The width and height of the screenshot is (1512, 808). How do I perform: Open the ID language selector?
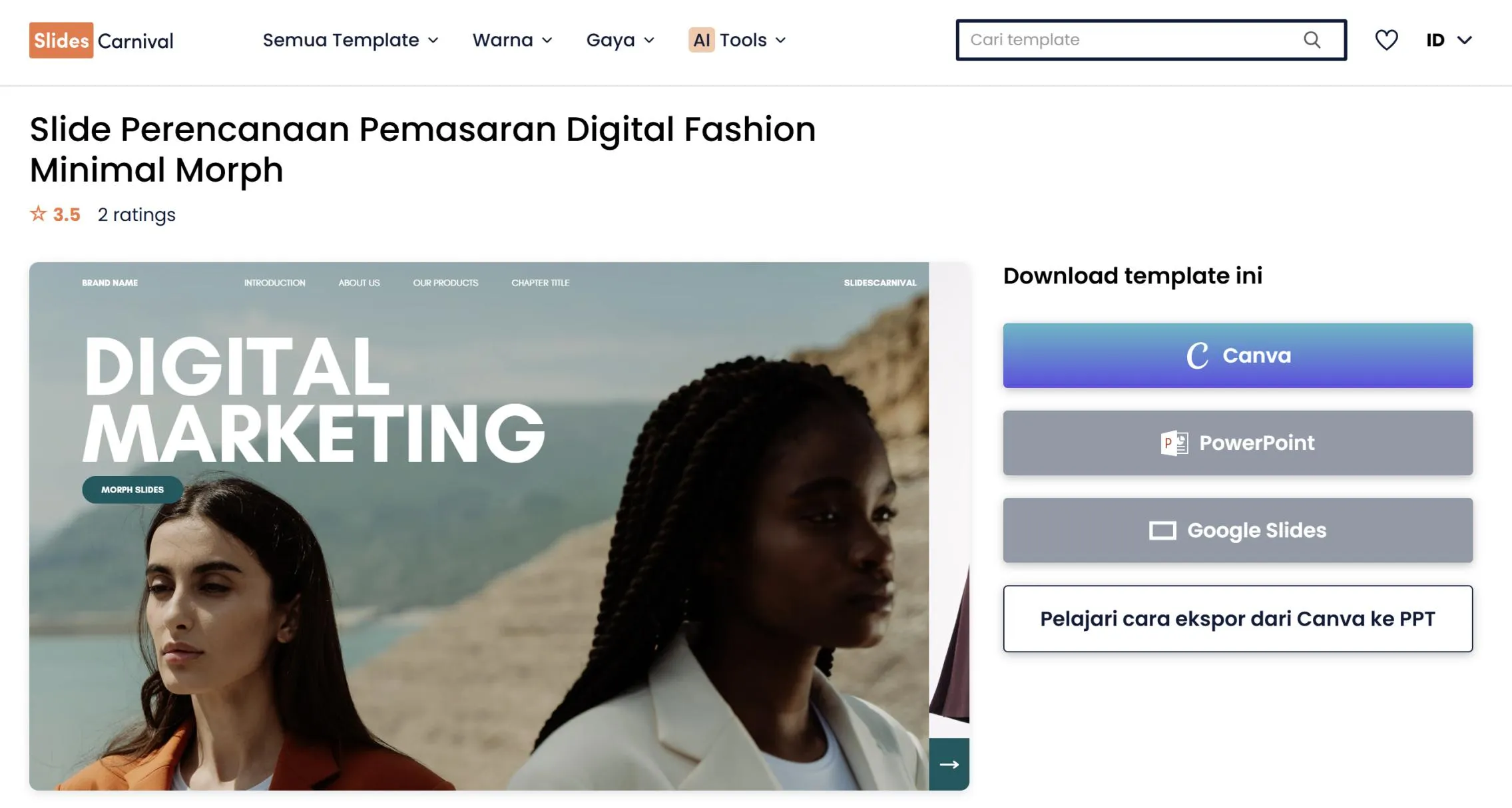click(x=1448, y=40)
